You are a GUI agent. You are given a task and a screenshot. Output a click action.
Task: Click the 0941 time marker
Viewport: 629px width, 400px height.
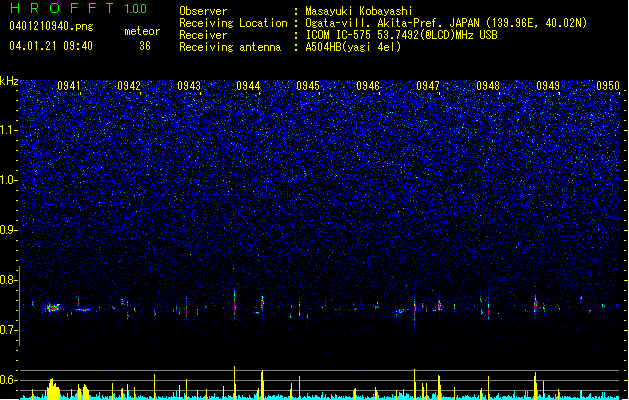tap(69, 85)
